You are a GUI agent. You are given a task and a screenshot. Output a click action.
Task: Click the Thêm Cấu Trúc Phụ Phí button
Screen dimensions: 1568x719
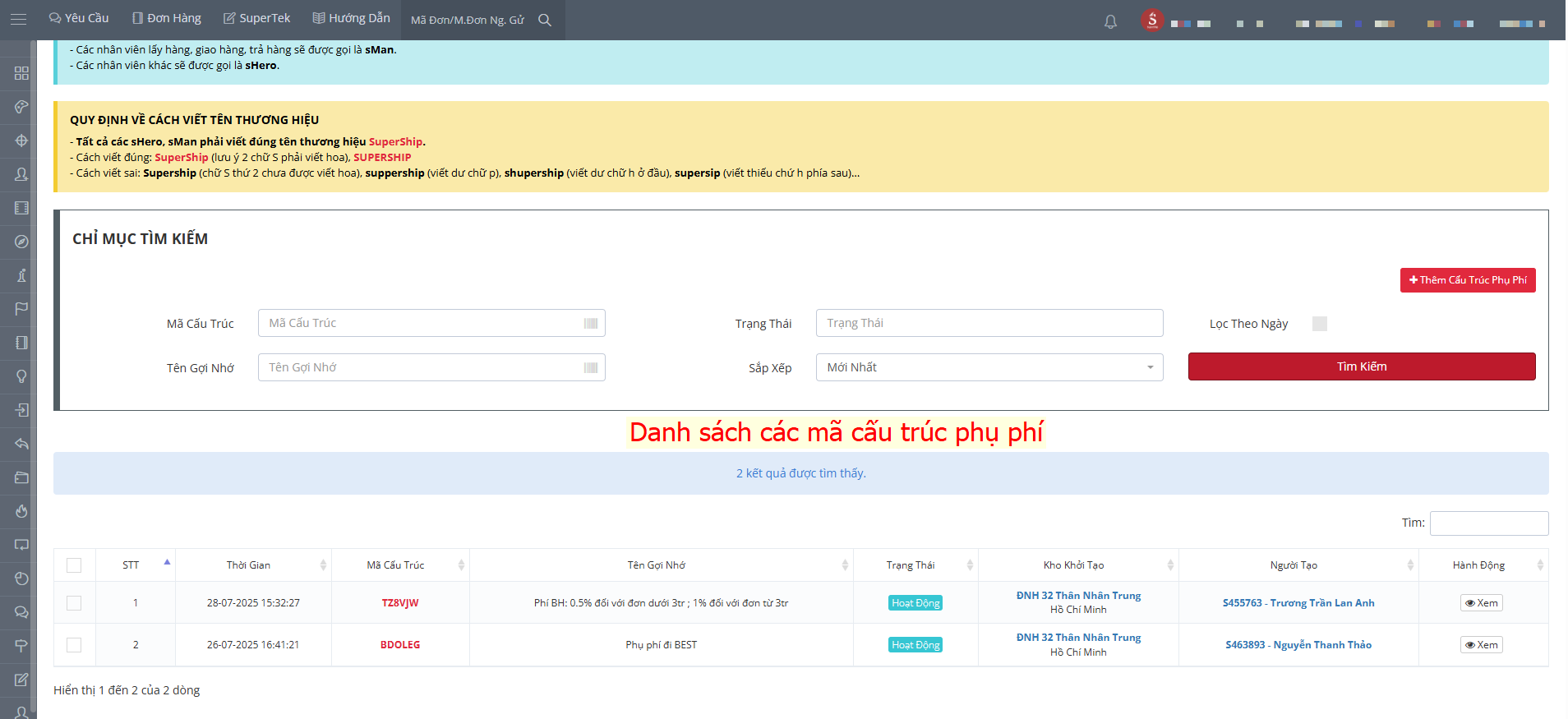[x=1468, y=280]
